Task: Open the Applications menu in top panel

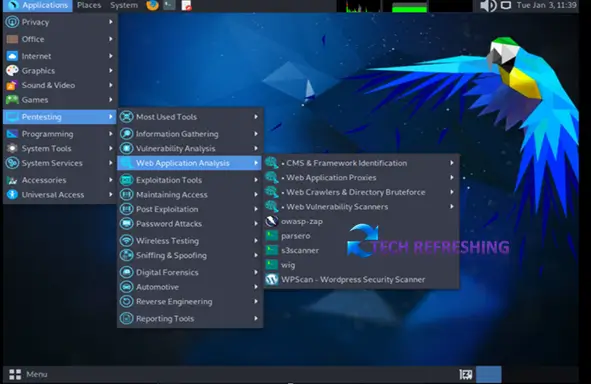Action: (38, 5)
